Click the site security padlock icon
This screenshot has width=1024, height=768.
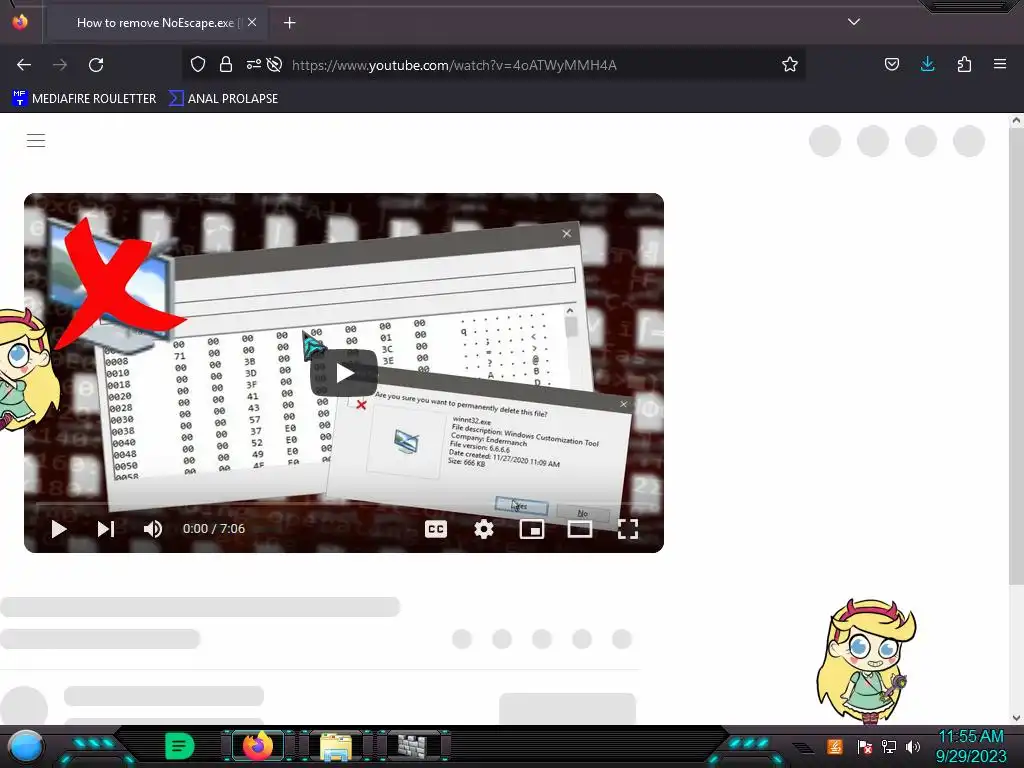click(226, 64)
